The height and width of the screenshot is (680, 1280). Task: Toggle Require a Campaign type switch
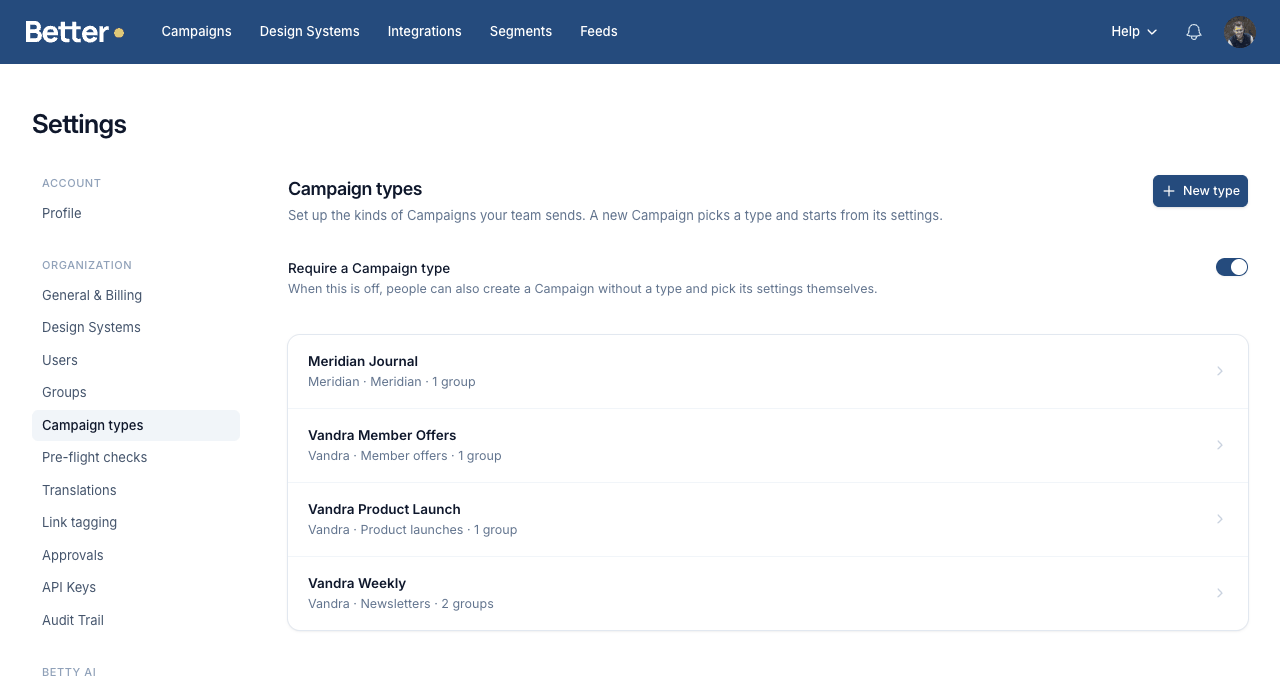(1232, 267)
